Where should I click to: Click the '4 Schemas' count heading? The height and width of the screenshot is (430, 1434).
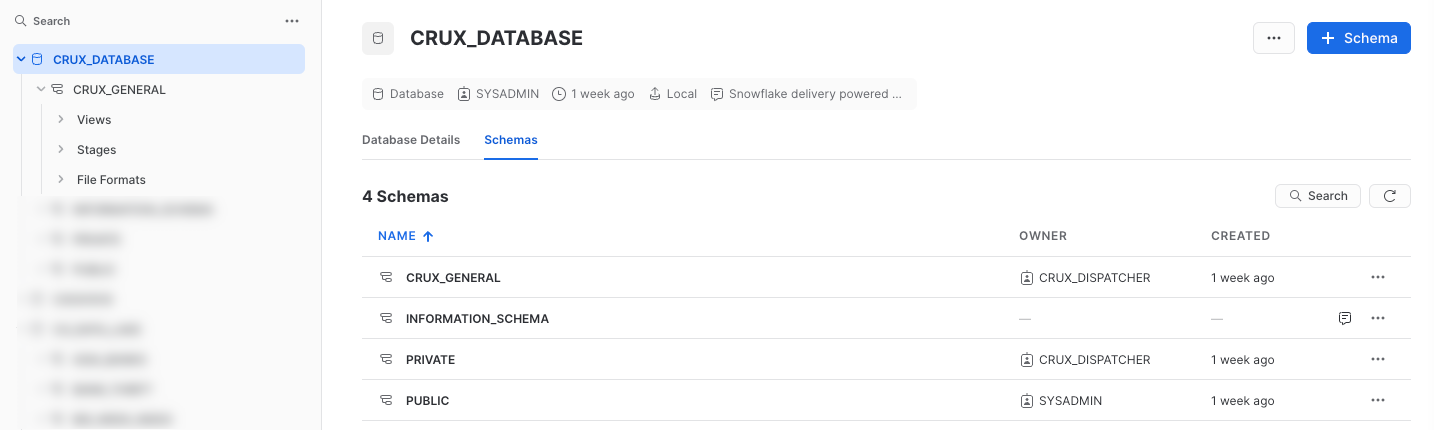tap(405, 197)
